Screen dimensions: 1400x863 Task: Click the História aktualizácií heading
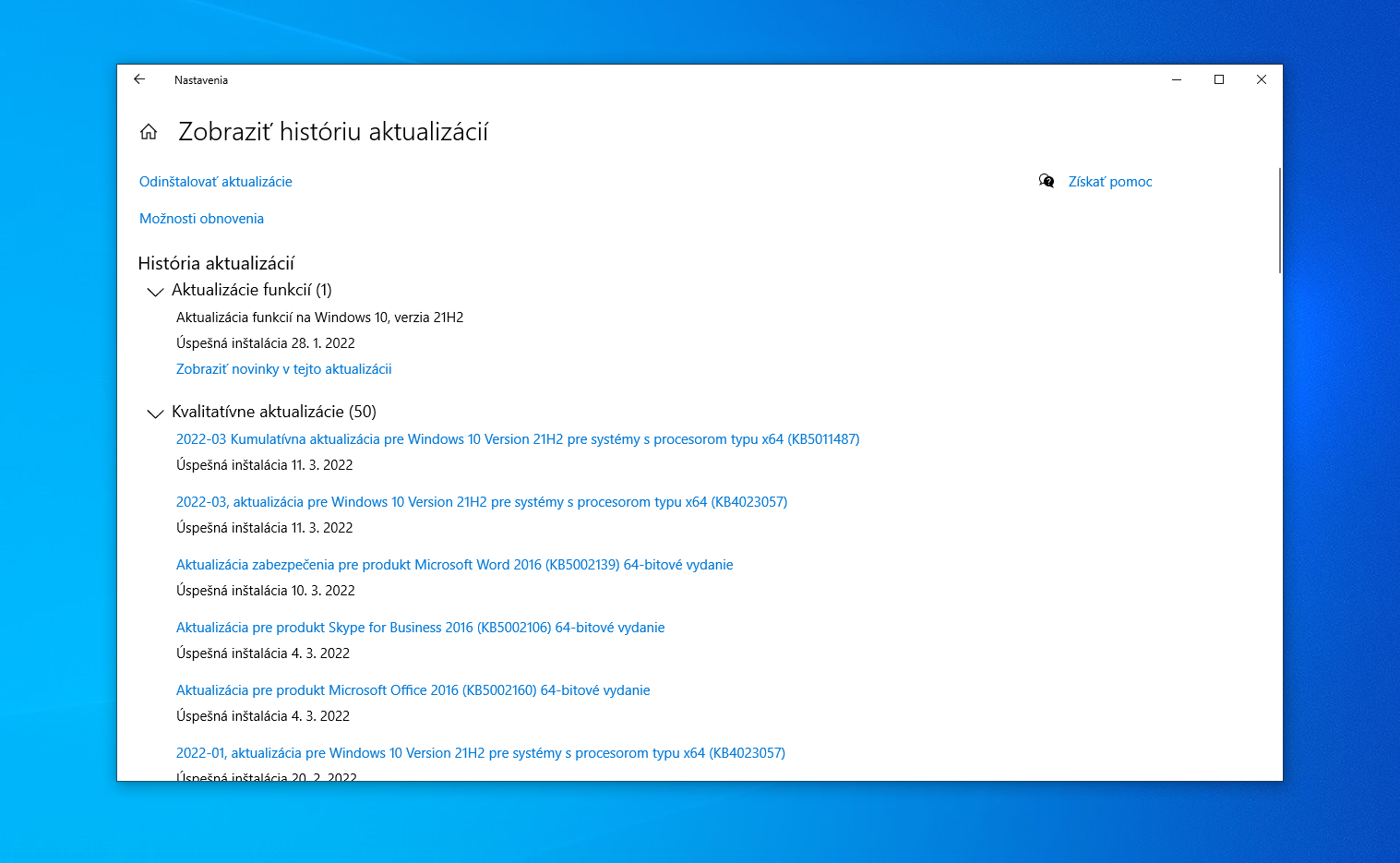pyautogui.click(x=216, y=263)
